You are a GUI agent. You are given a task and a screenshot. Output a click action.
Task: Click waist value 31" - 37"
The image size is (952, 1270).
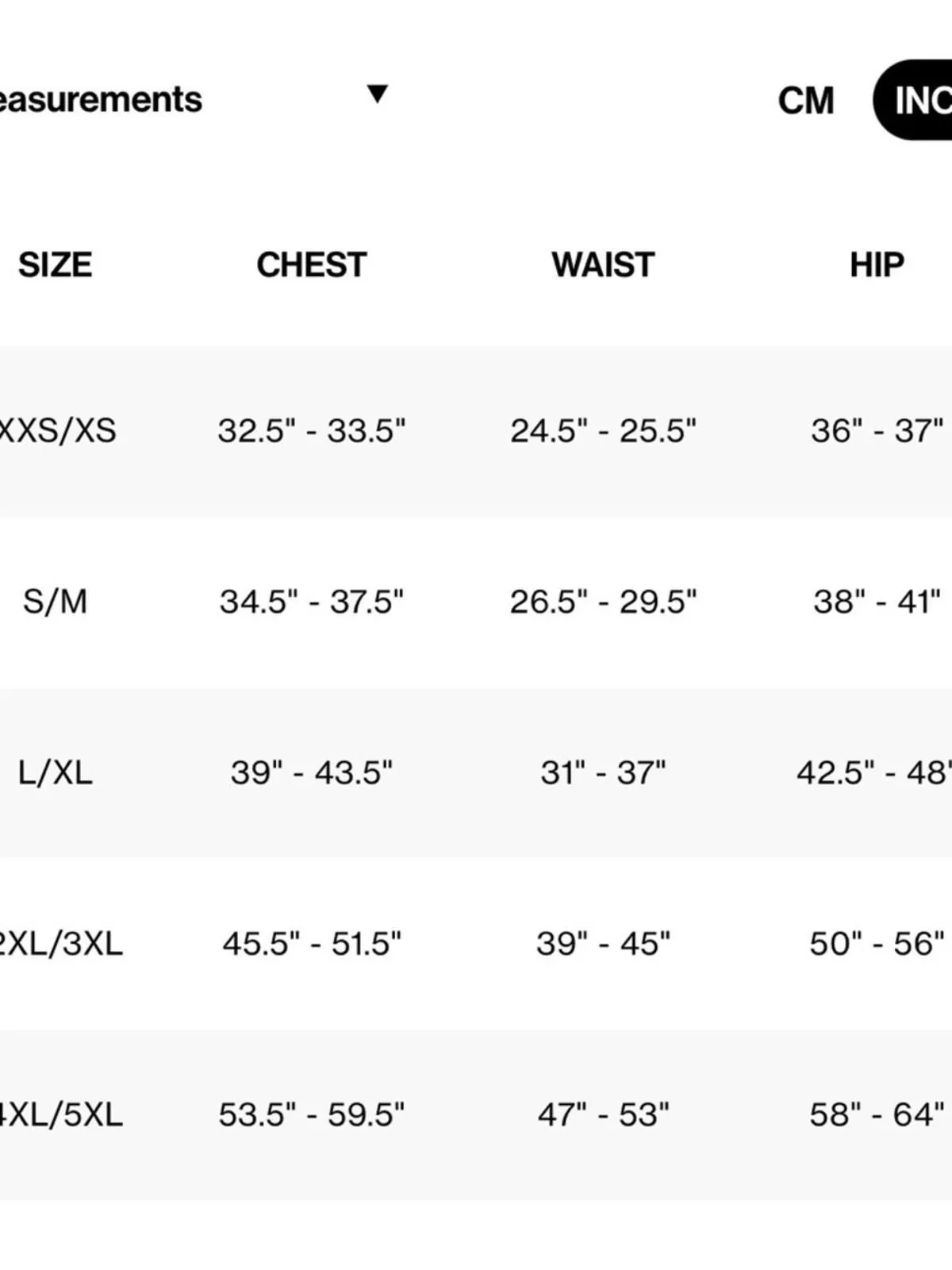pos(603,772)
